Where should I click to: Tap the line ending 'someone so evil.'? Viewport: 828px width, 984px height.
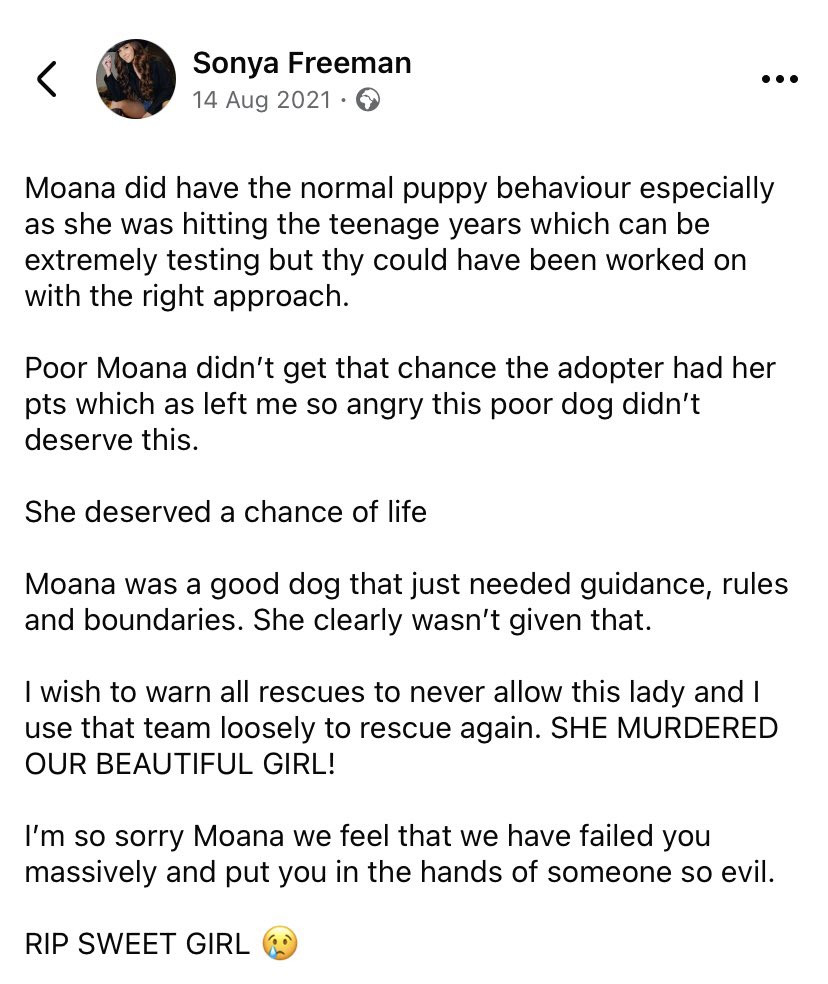point(399,872)
